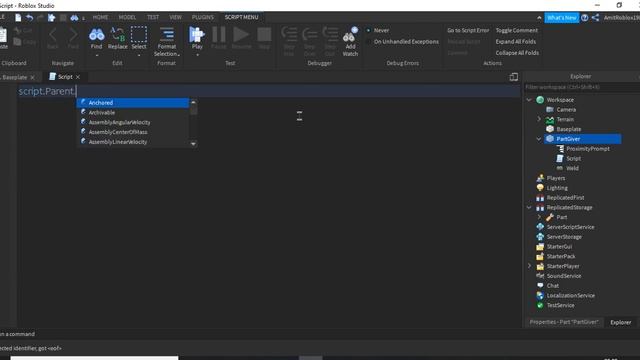Select Script under PartGiver
640x360 pixels.
pos(573,159)
